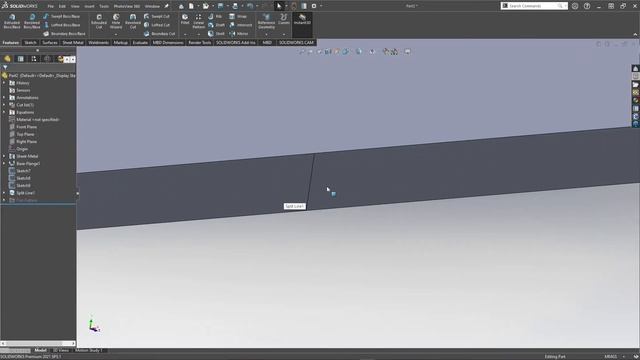
Task: Open the Reference Geometry tool
Action: (x=266, y=21)
